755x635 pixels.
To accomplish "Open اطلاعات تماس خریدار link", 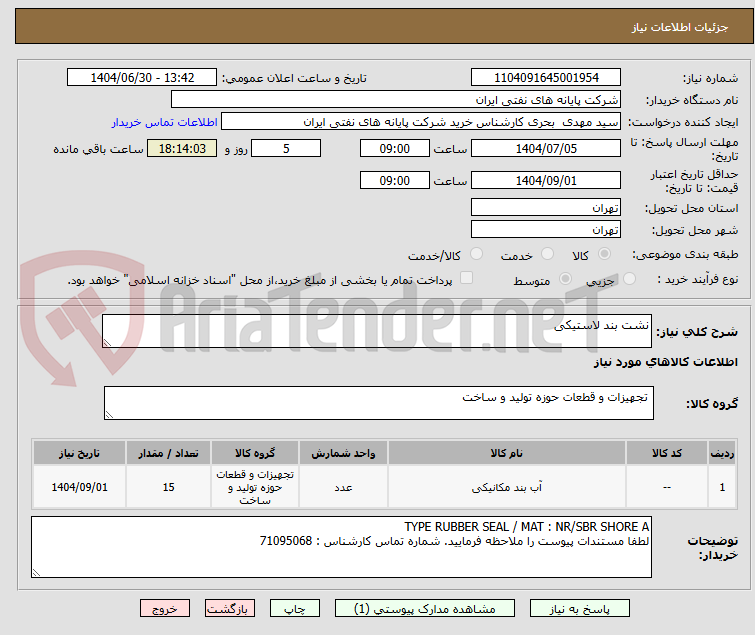I will (x=165, y=122).
